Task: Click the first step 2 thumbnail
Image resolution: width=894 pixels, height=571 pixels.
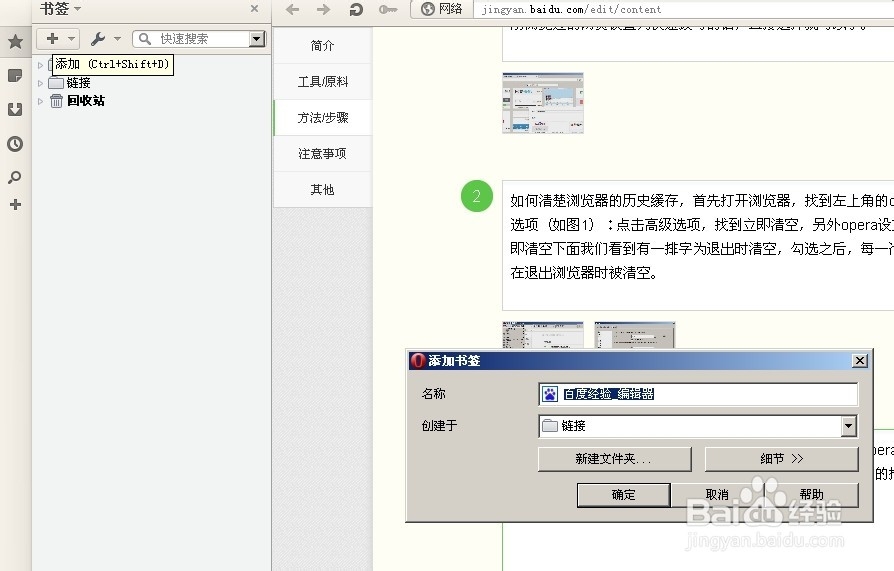Action: pos(543,335)
